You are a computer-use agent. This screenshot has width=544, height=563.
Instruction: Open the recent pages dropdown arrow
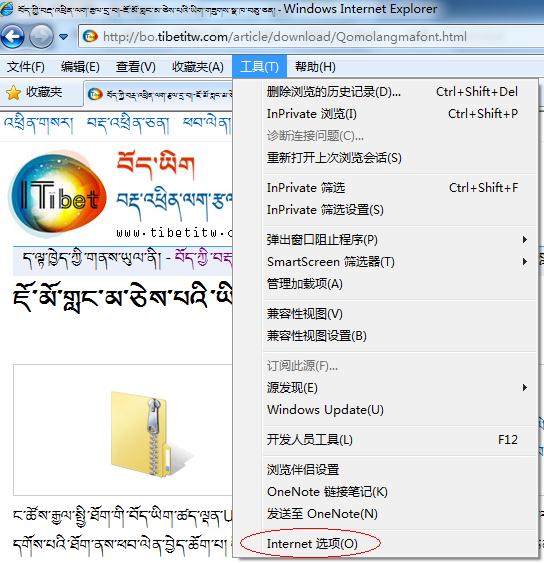pyautogui.click(x=63, y=37)
